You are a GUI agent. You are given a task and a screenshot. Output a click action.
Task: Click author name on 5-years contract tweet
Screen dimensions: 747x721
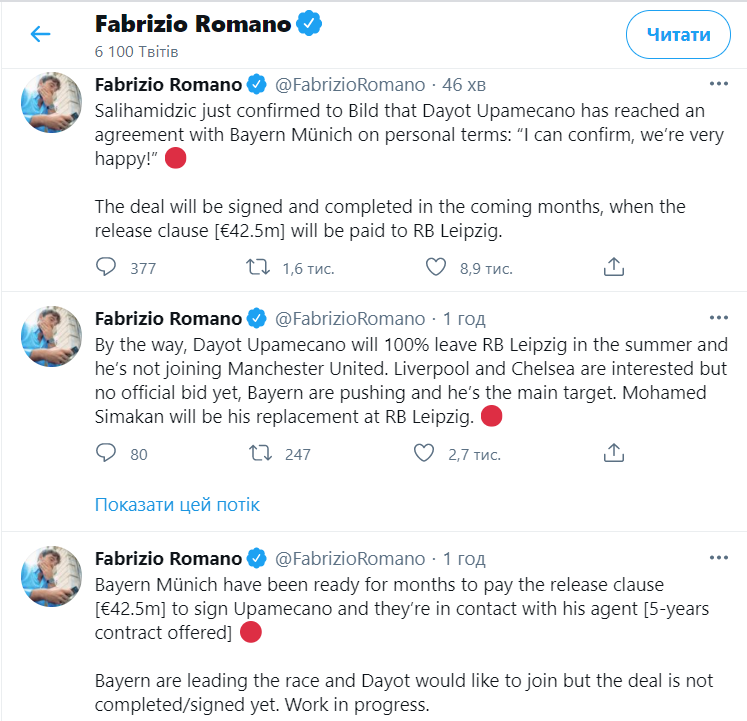pos(168,558)
